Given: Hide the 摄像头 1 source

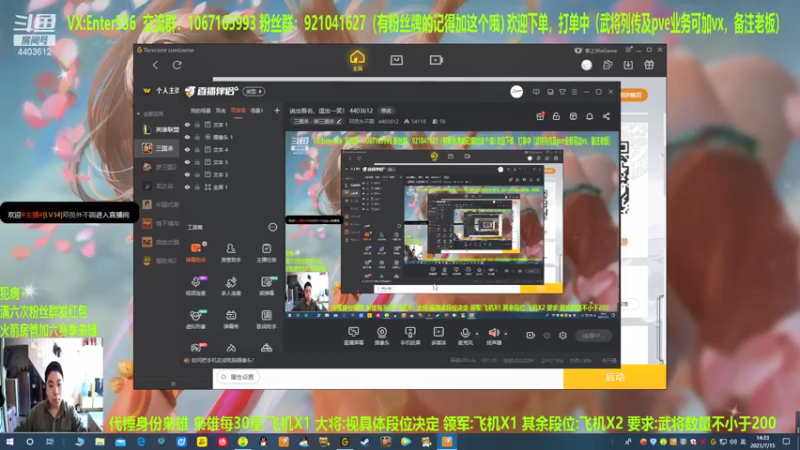Looking at the screenshot, I should [x=187, y=137].
